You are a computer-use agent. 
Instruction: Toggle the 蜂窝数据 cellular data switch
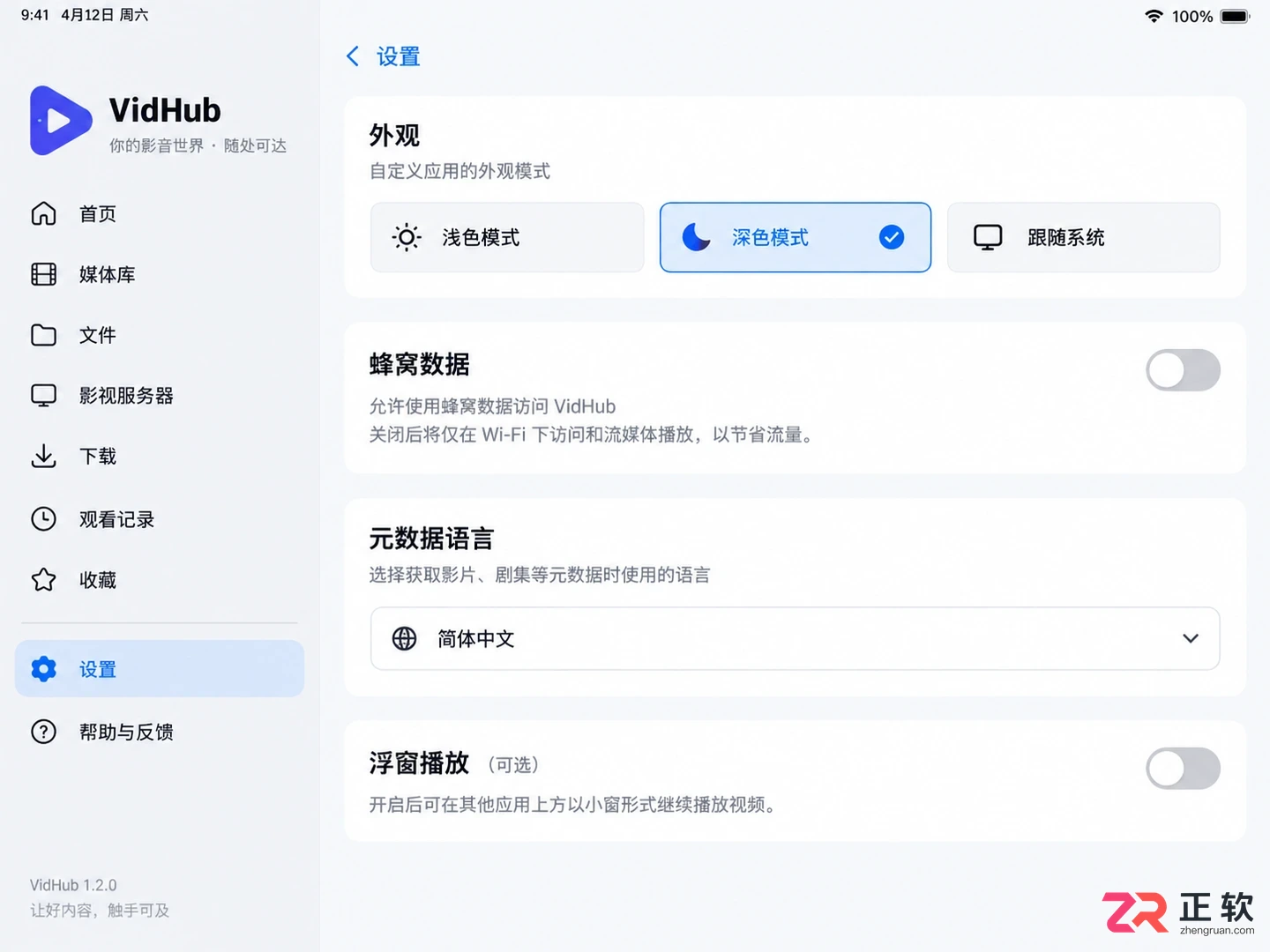pyautogui.click(x=1183, y=370)
